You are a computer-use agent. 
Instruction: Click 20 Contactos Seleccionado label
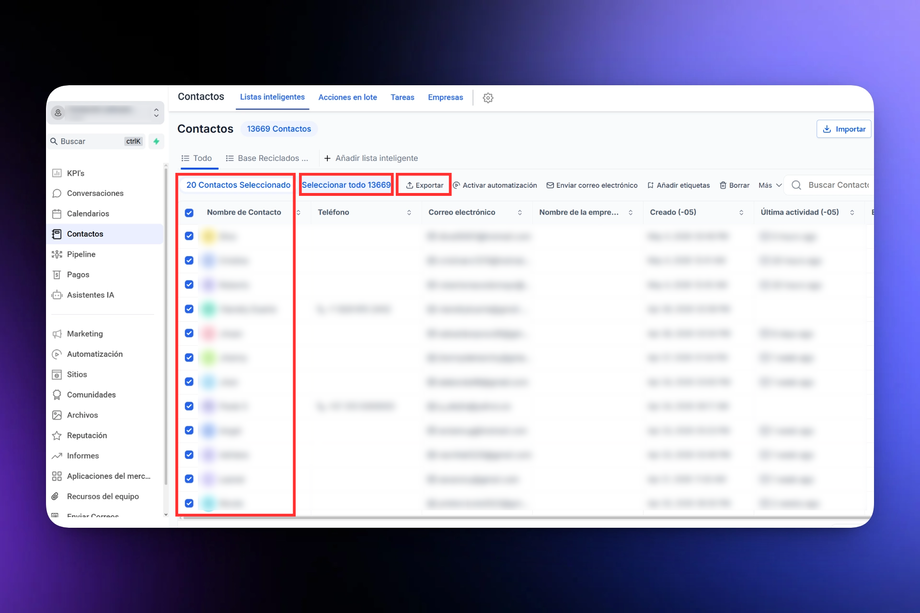coord(238,185)
